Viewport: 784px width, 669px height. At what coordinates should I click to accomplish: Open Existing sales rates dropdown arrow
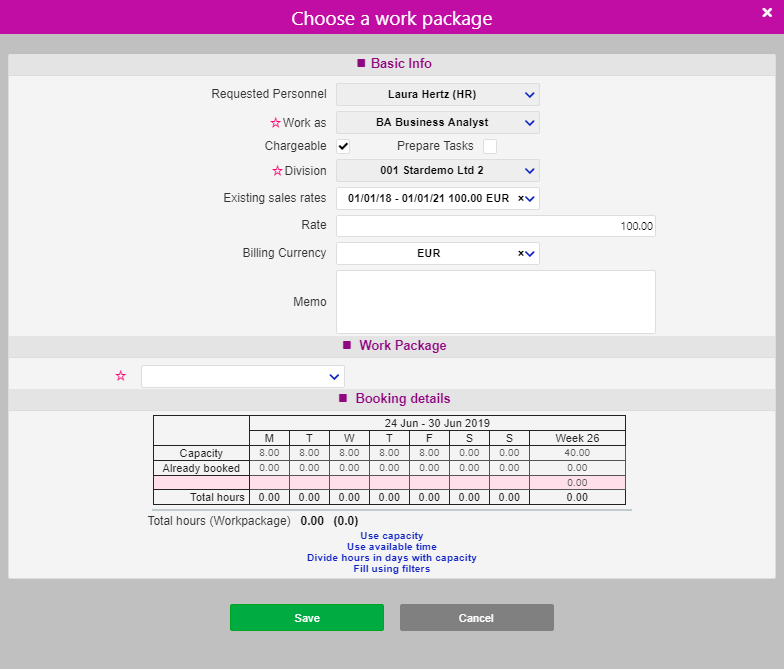coord(530,199)
